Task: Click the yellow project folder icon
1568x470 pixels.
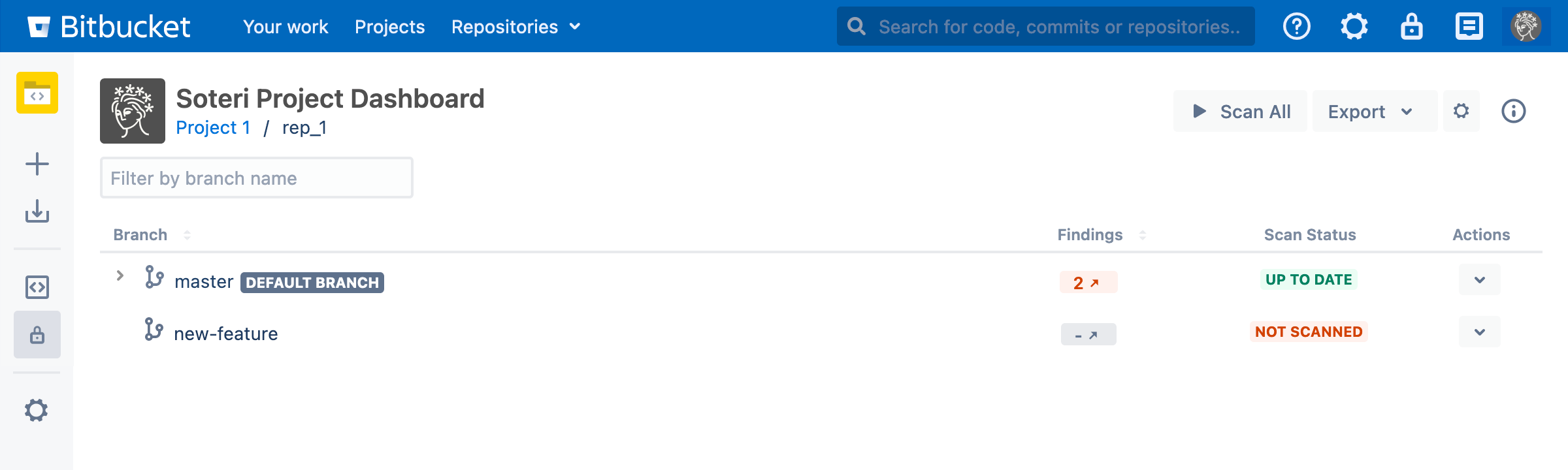Action: pos(37,93)
